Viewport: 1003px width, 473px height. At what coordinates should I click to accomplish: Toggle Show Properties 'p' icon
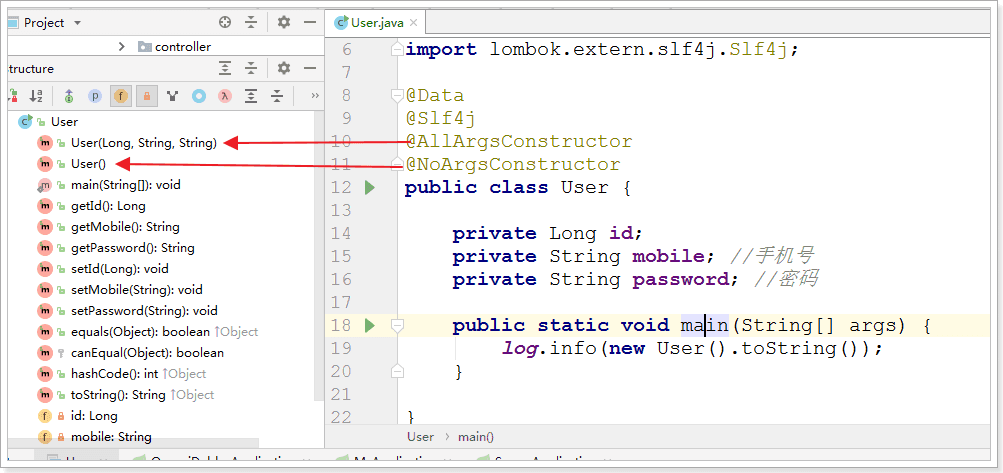point(95,96)
